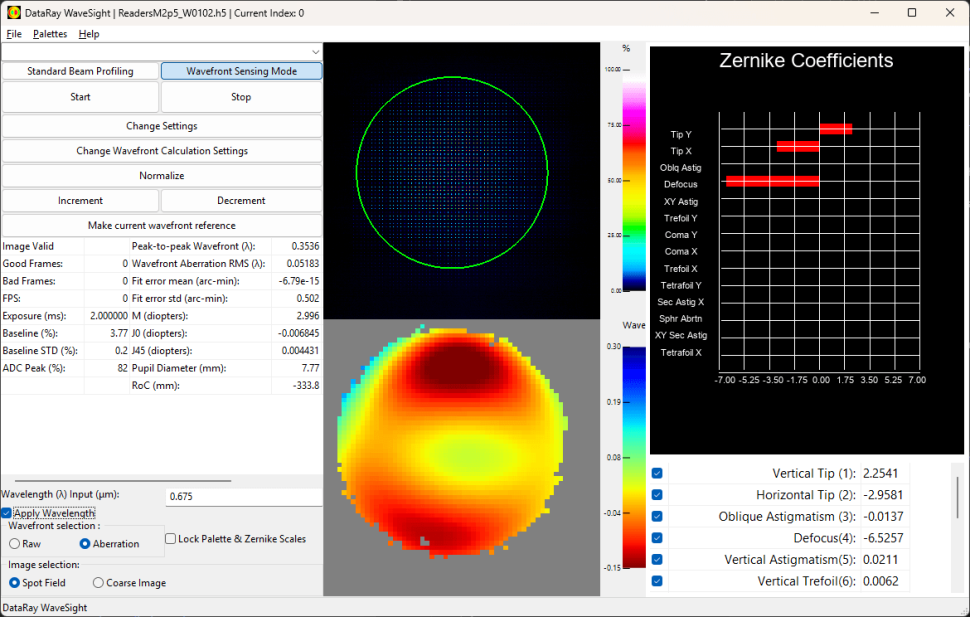Click Change Wavefront Calculation Settings
Image resolution: width=970 pixels, height=617 pixels.
162,151
